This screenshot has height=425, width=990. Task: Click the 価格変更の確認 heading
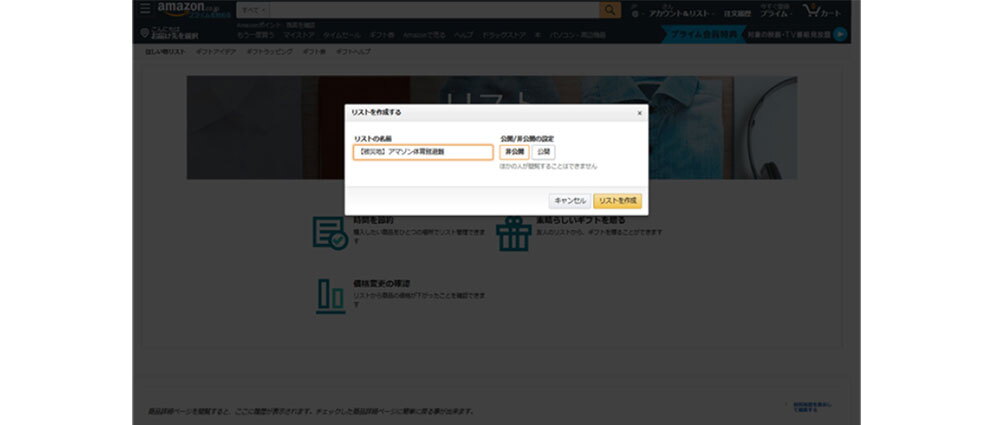click(x=381, y=284)
